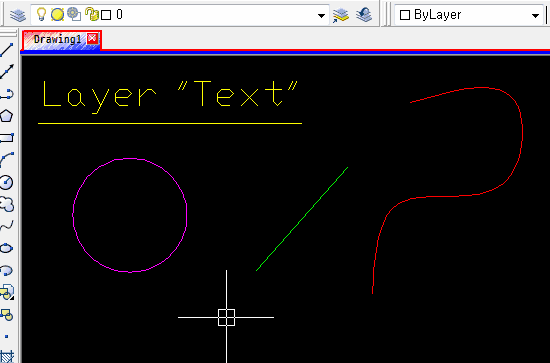Select the Ellipse Arc tool
This screenshot has width=550, height=363.
click(x=7, y=270)
